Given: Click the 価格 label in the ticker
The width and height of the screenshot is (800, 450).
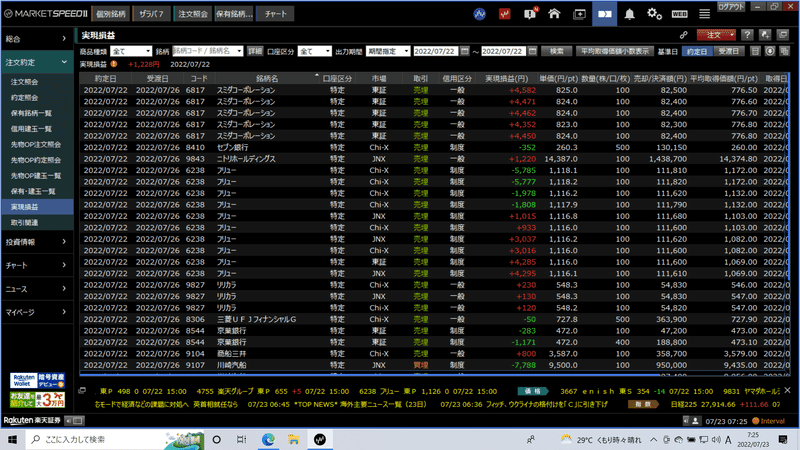Looking at the screenshot, I should click(532, 391).
